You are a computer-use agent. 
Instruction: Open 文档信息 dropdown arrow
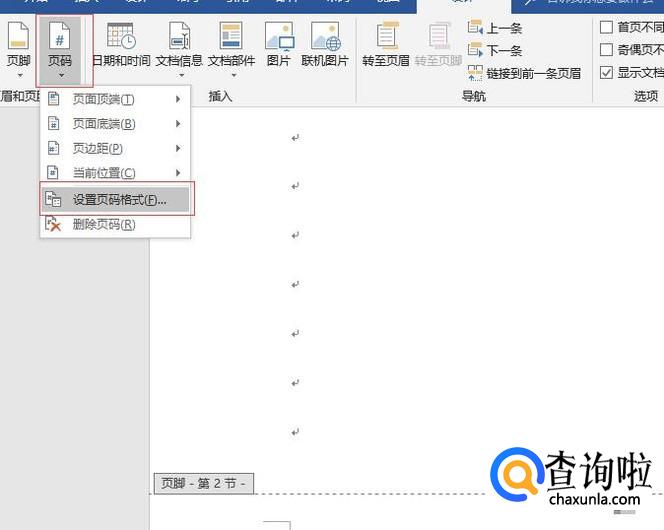click(181, 76)
